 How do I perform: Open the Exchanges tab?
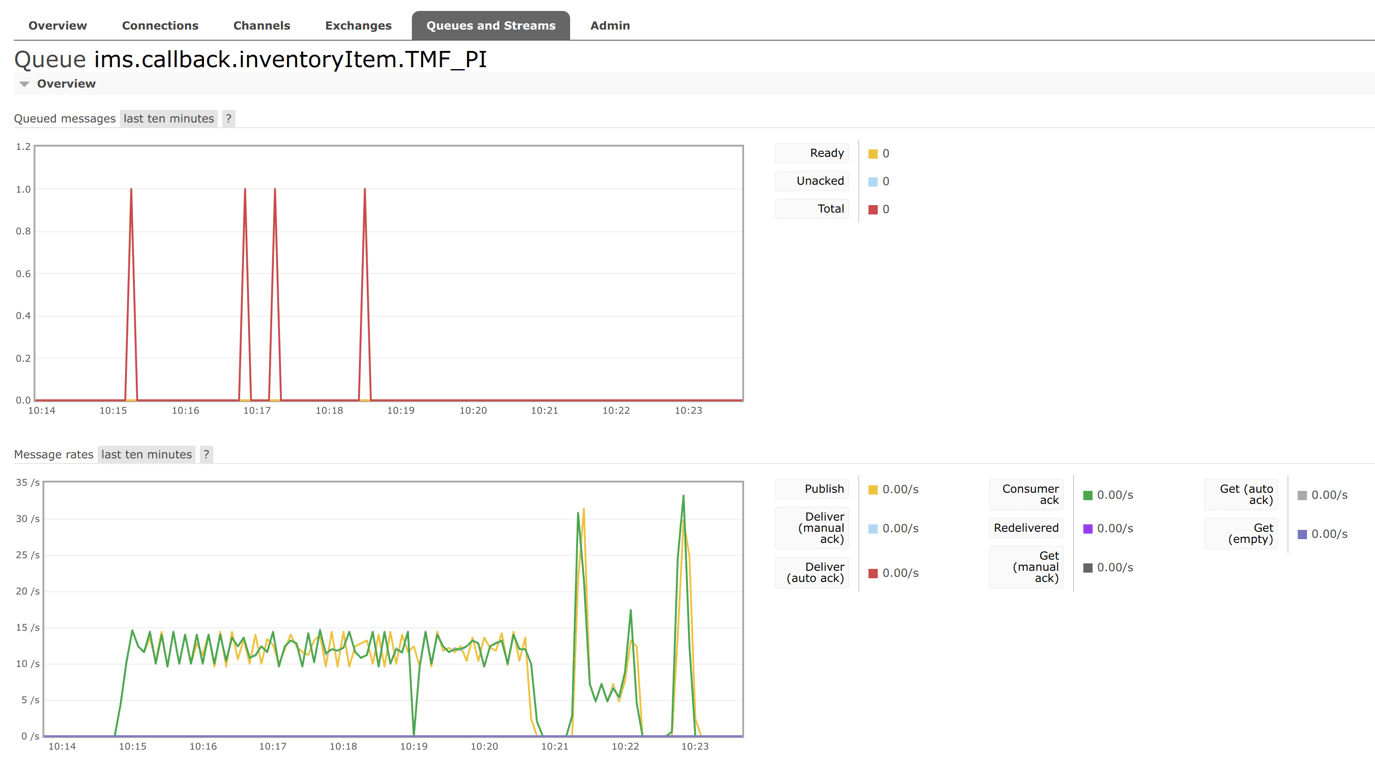358,26
